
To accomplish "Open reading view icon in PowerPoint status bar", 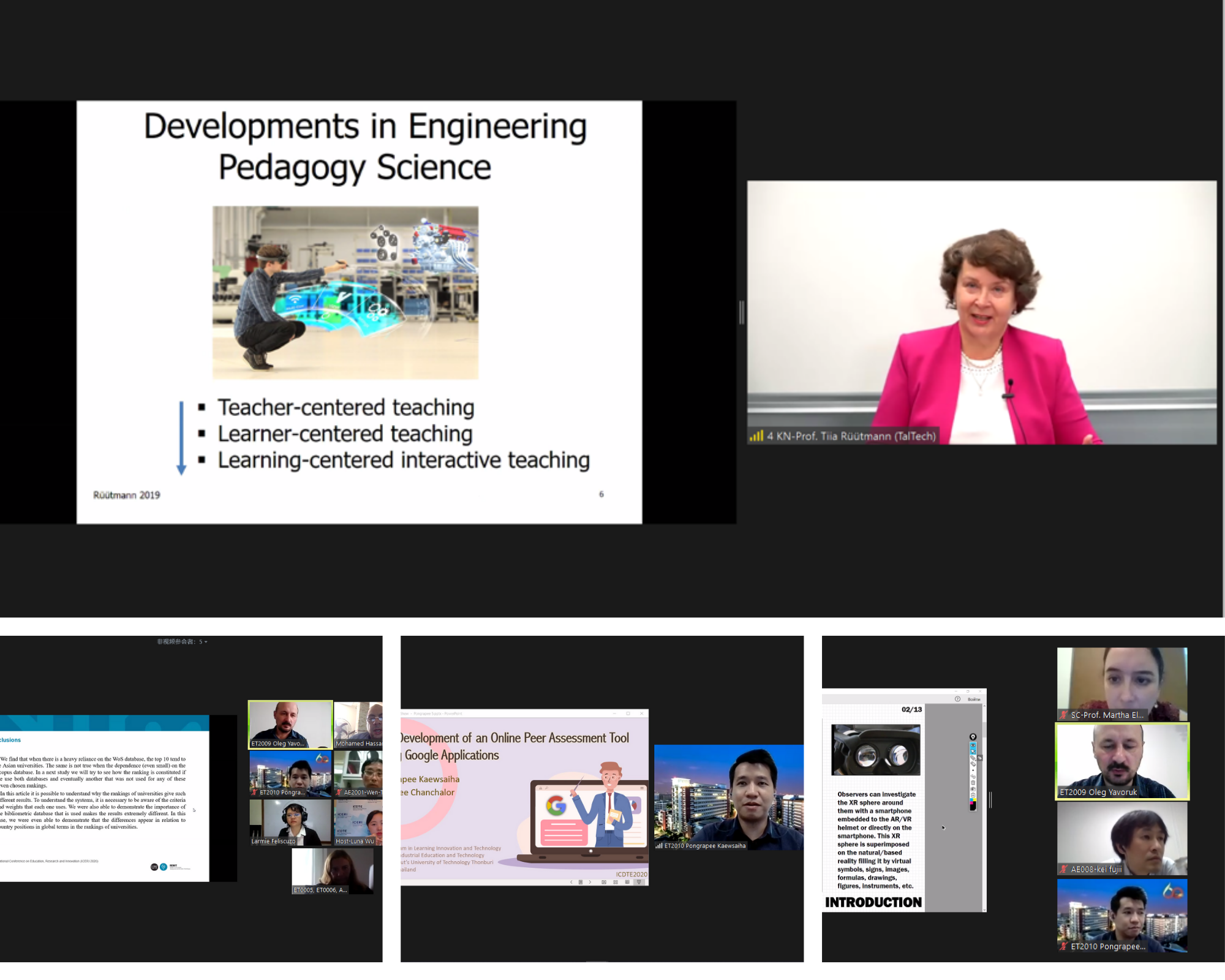I will click(627, 882).
